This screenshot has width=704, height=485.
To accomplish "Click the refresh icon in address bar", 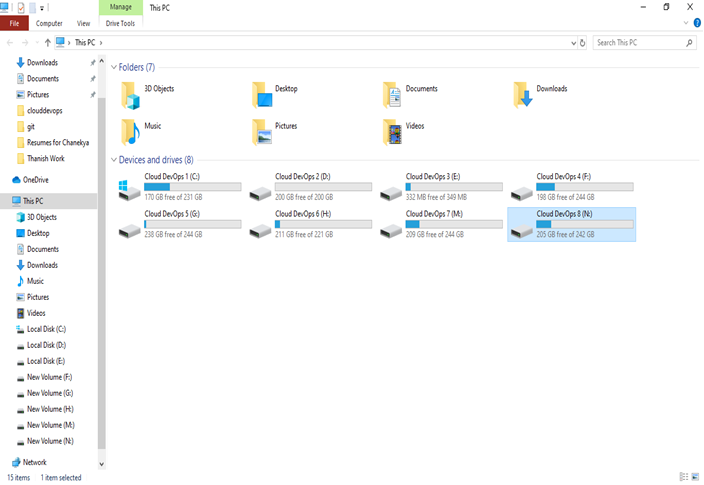I will [583, 43].
